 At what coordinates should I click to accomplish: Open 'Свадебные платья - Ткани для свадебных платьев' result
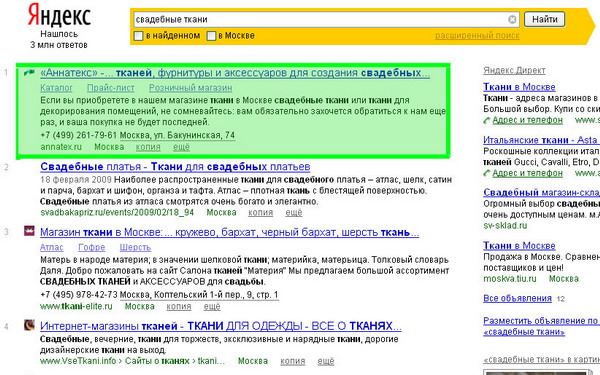tap(175, 167)
